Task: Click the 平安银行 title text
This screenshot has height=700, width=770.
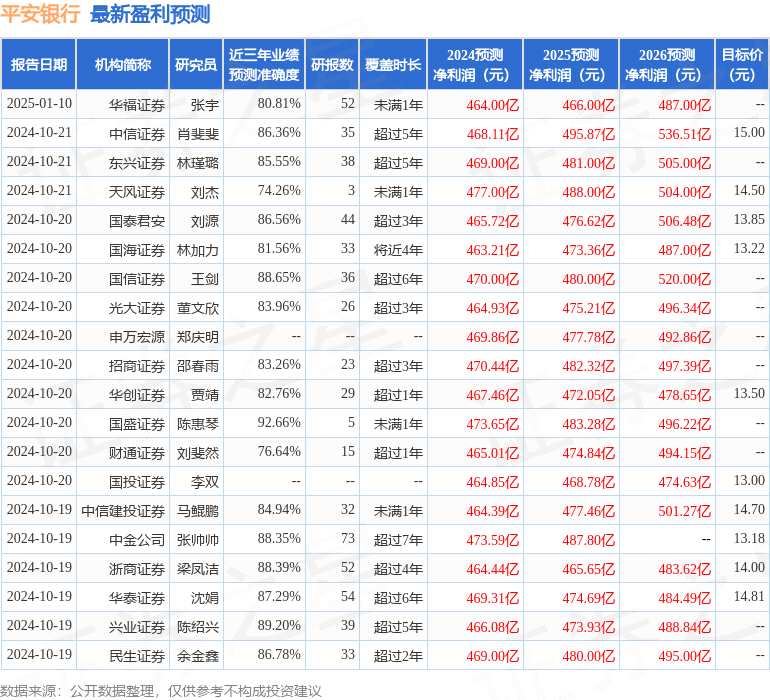Action: click(x=40, y=13)
